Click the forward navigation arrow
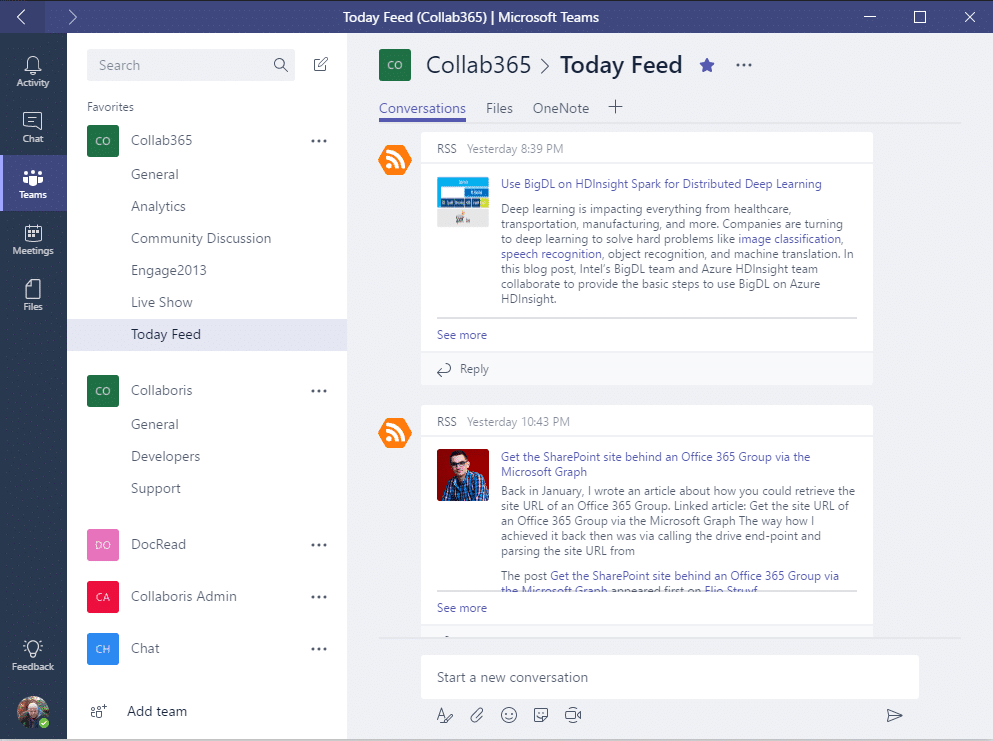 point(72,16)
